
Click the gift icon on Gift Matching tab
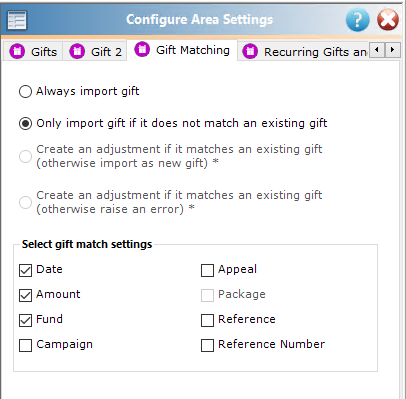(142, 50)
